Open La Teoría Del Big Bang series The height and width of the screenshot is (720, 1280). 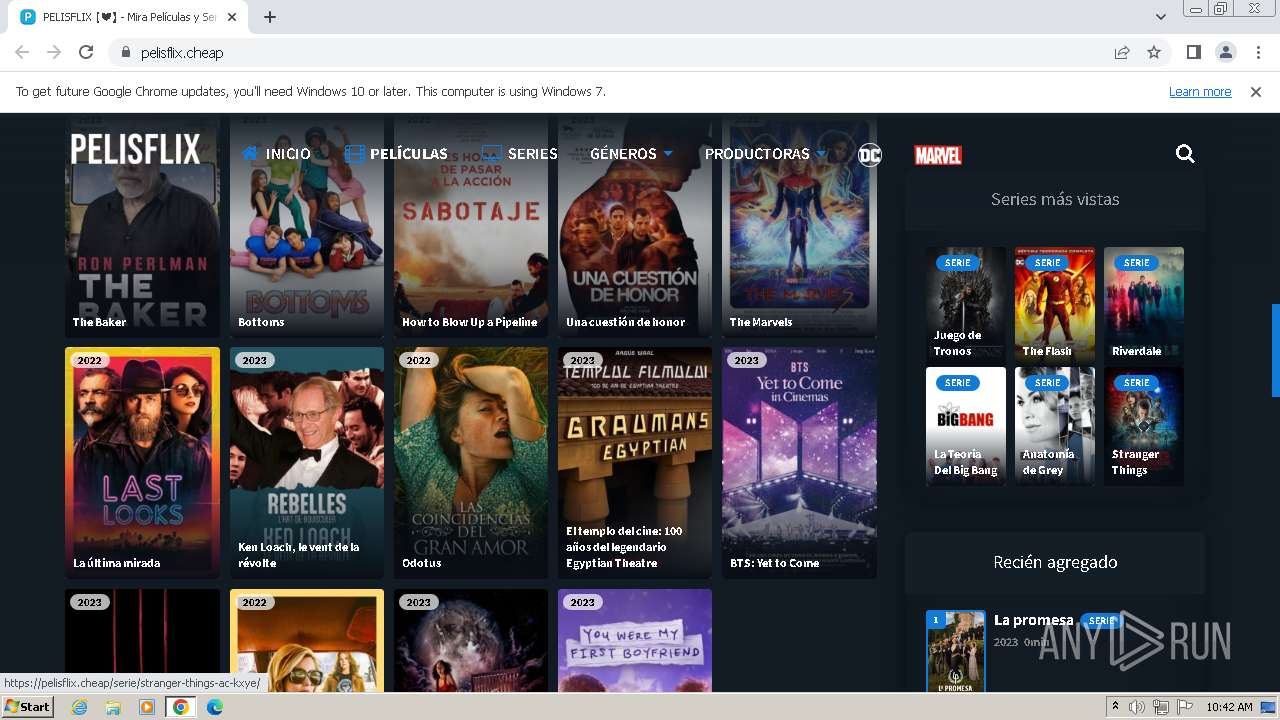(966, 426)
